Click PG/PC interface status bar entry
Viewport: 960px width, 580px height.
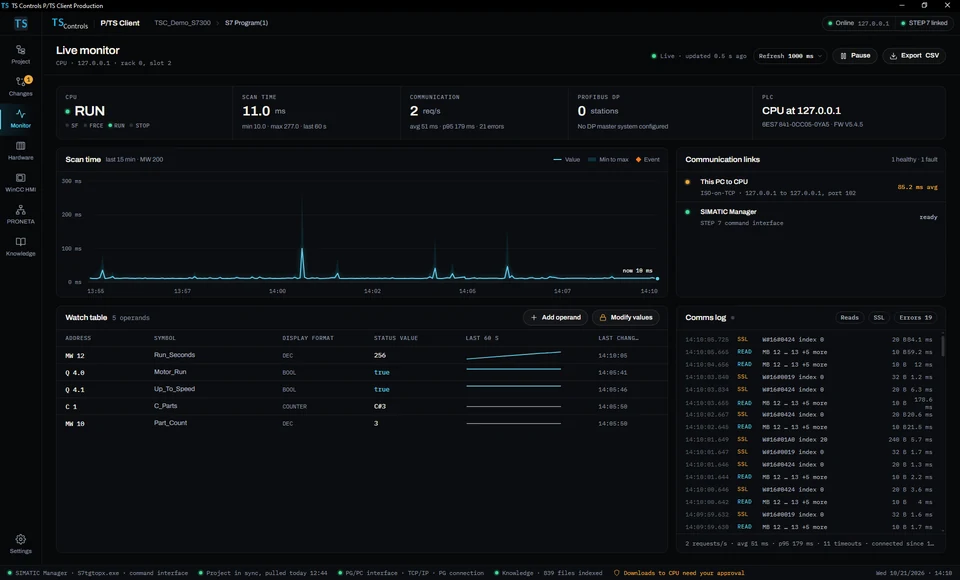click(411, 573)
